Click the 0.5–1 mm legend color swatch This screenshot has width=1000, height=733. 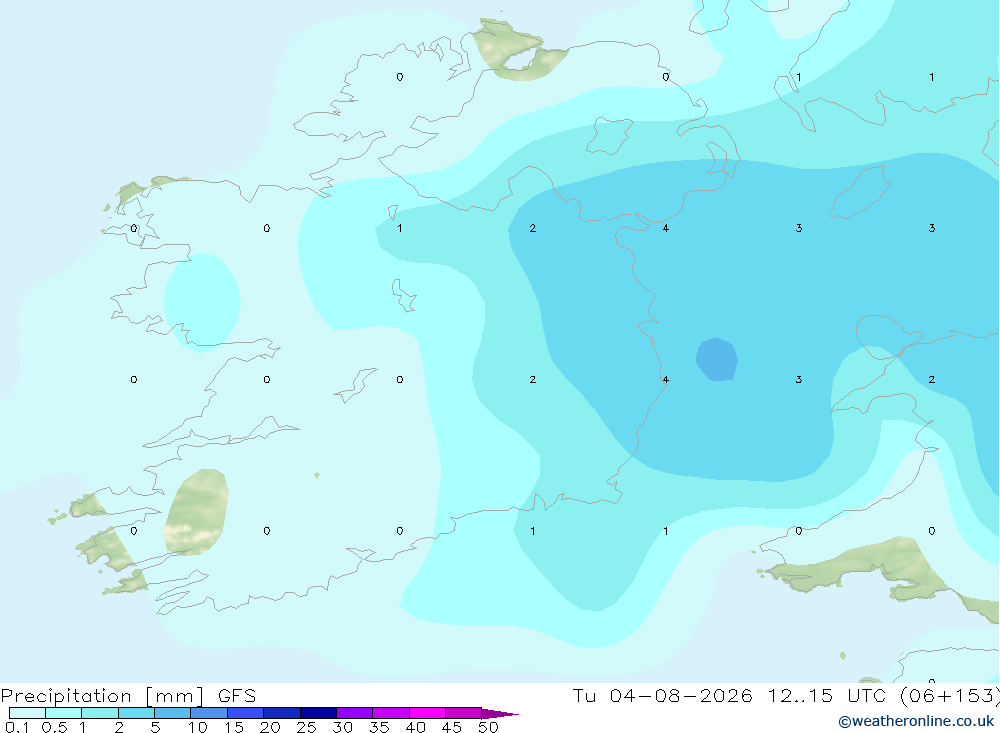63,713
